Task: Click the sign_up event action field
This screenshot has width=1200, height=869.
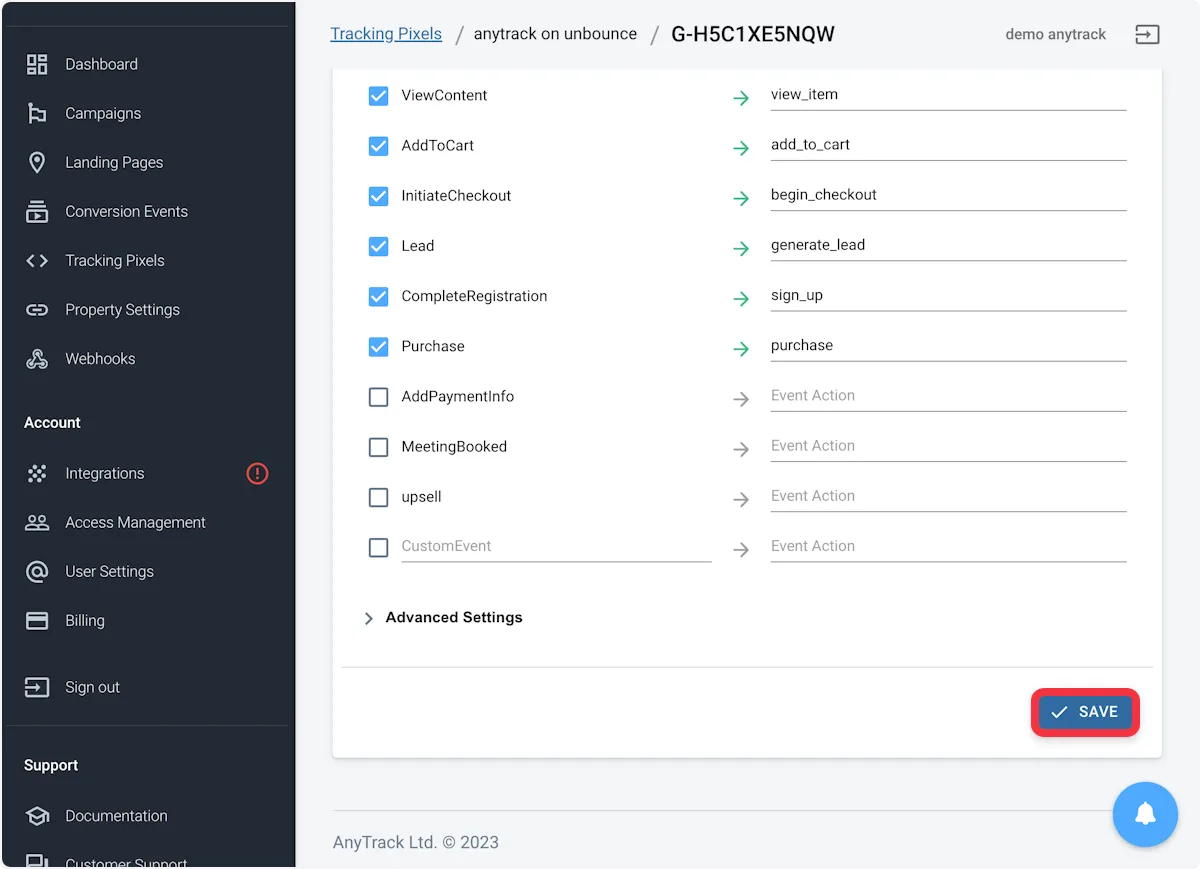Action: pos(948,295)
